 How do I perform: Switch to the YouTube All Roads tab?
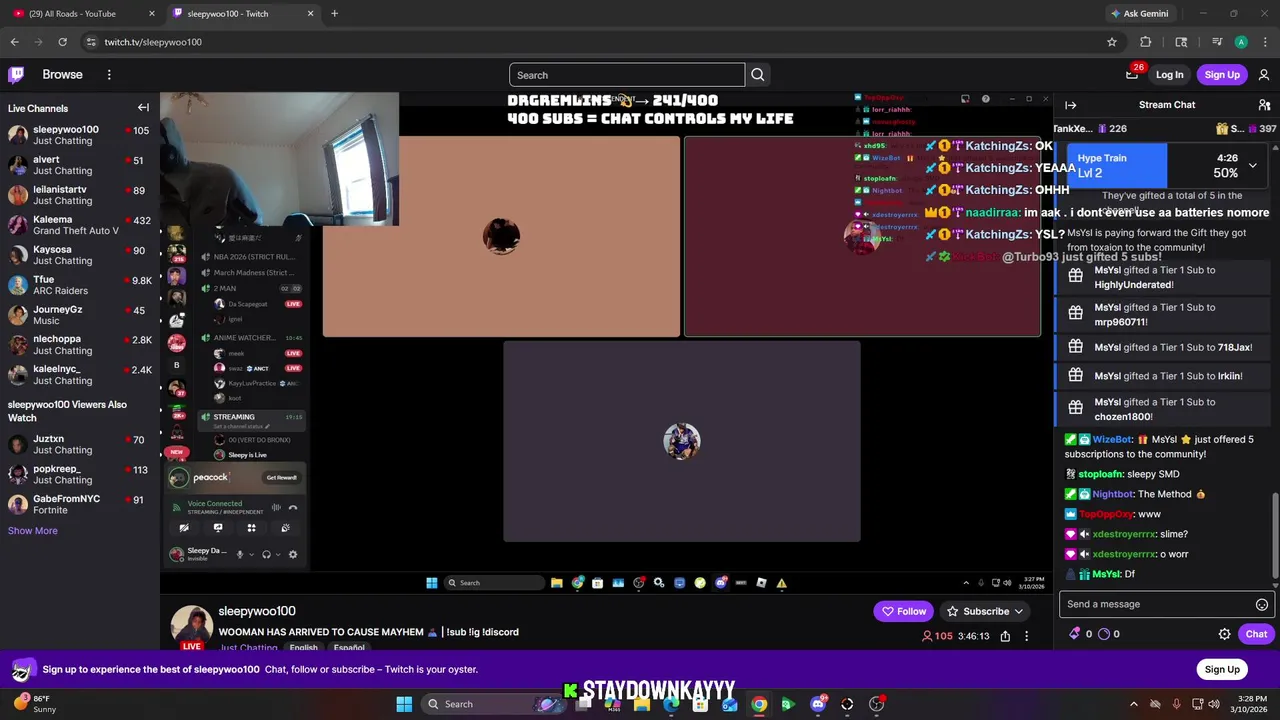click(80, 14)
